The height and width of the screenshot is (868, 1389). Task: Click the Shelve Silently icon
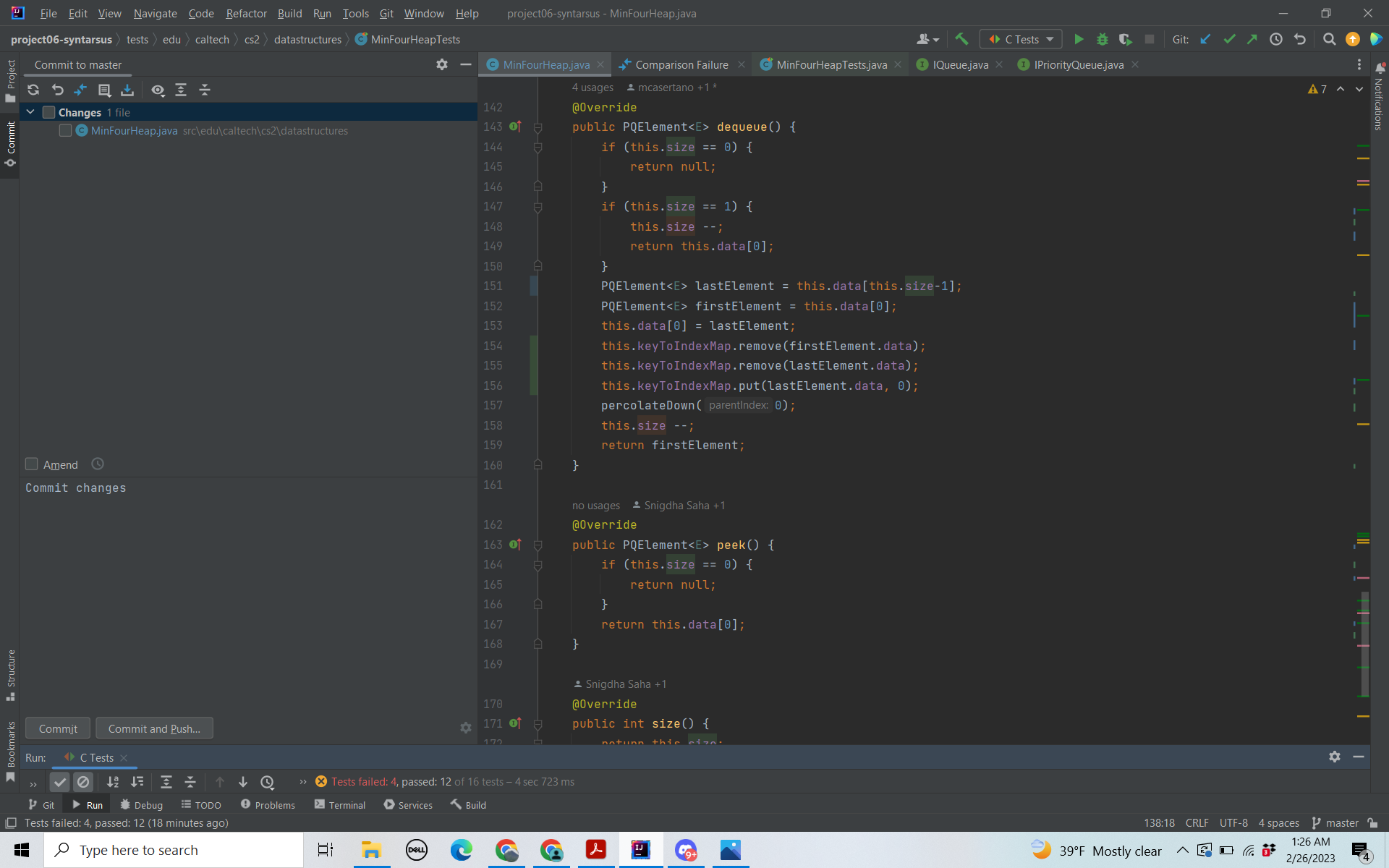coord(127,90)
